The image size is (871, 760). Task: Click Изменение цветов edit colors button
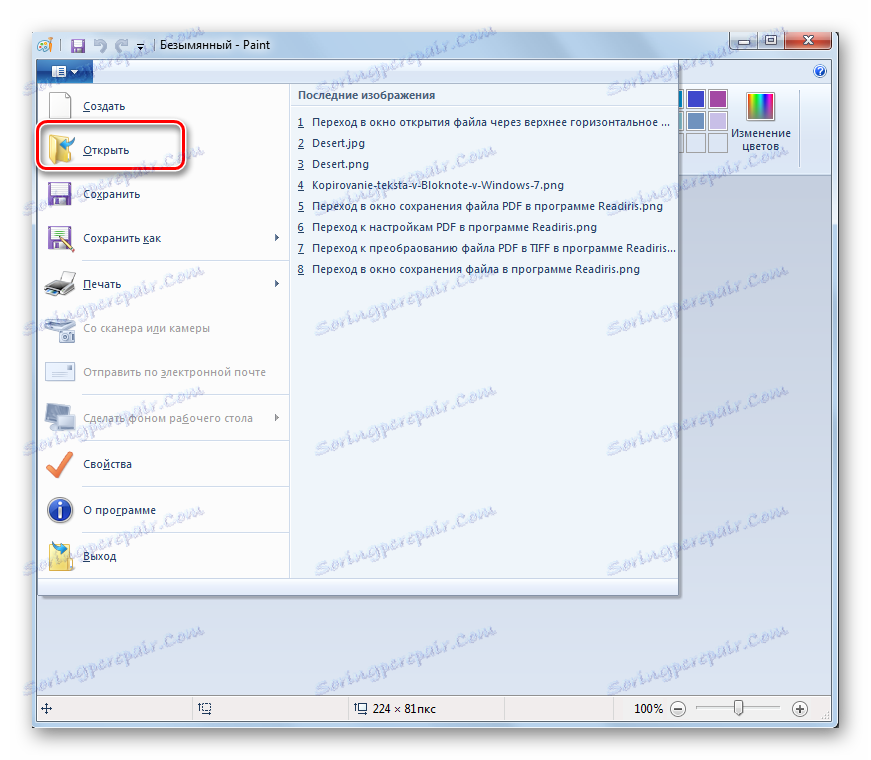pos(760,122)
